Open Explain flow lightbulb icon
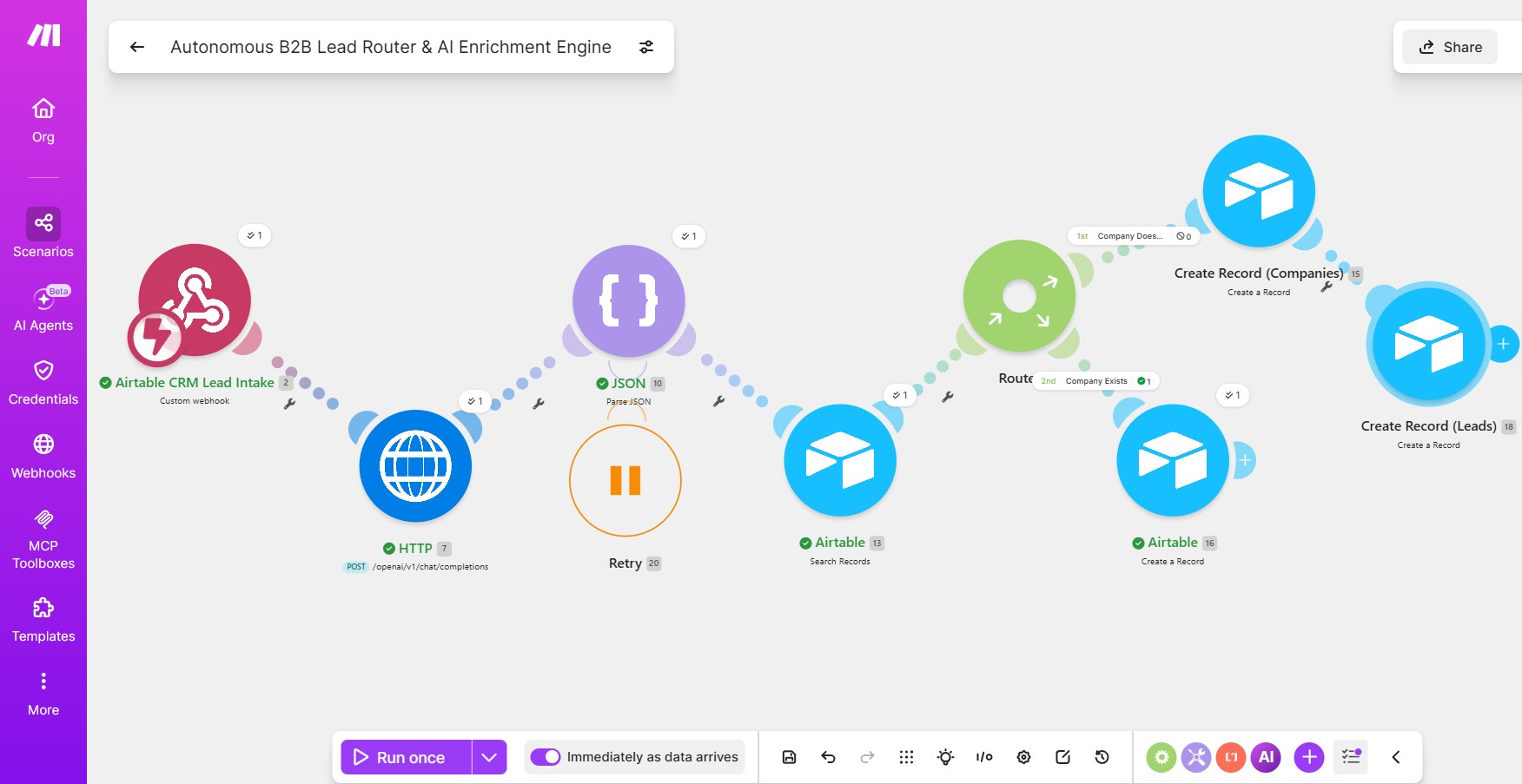The image size is (1522, 784). [x=945, y=757]
